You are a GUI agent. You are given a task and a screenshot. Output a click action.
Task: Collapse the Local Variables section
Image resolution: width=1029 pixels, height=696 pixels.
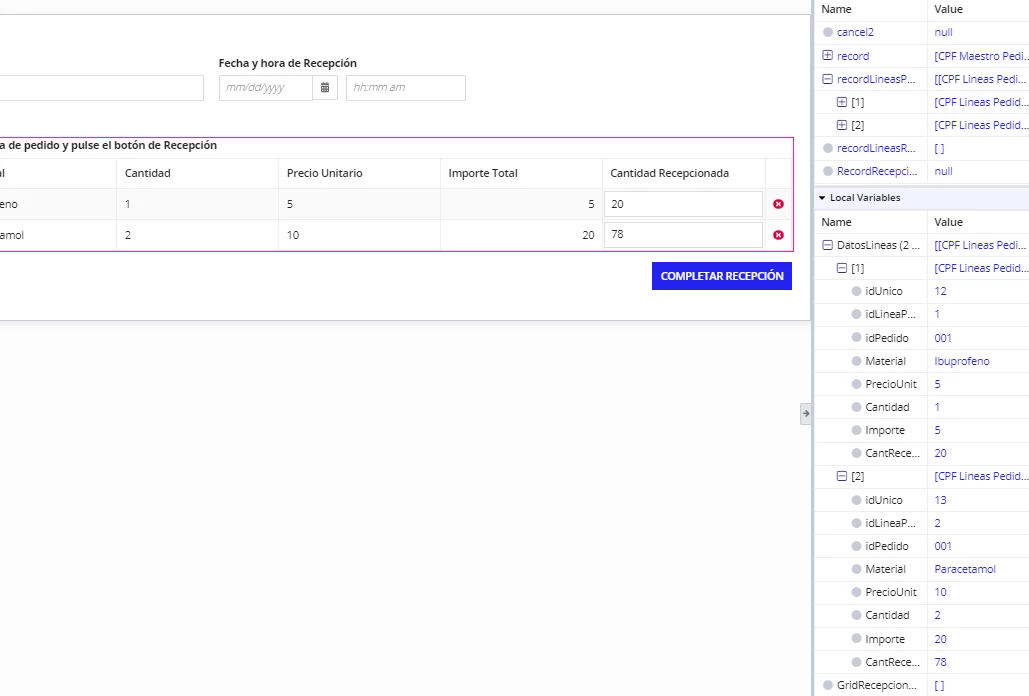pos(822,197)
